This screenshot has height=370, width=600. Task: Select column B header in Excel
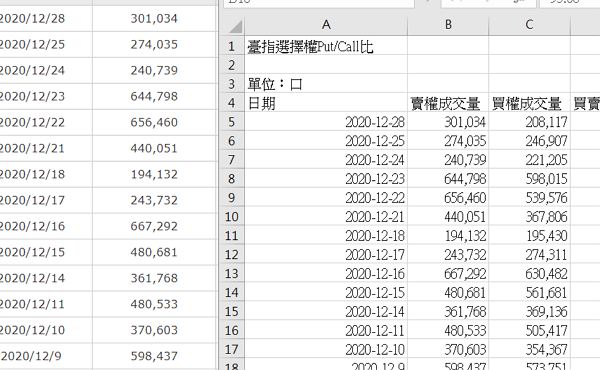point(448,25)
